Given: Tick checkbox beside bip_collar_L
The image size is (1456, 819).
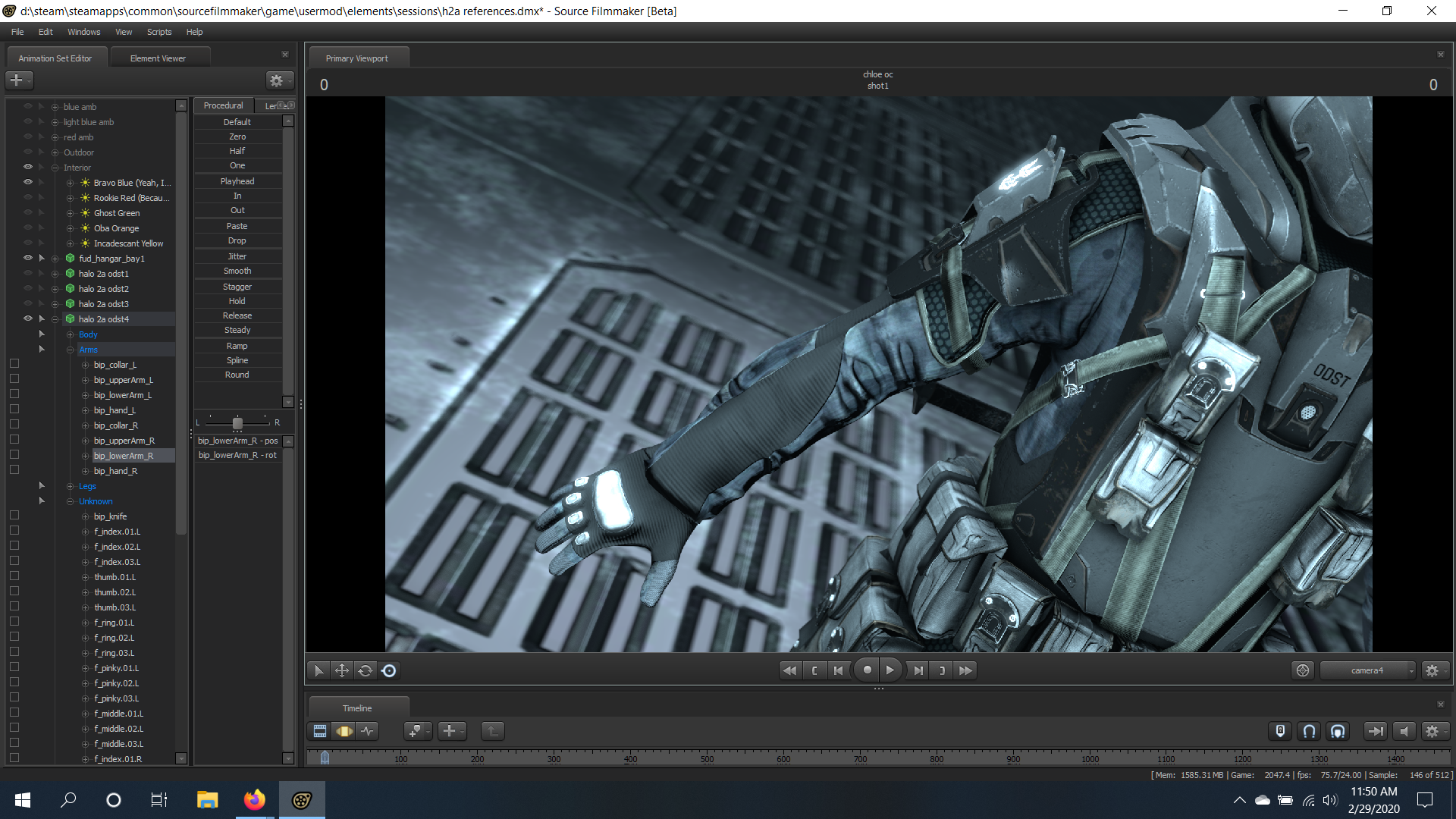Looking at the screenshot, I should point(14,364).
